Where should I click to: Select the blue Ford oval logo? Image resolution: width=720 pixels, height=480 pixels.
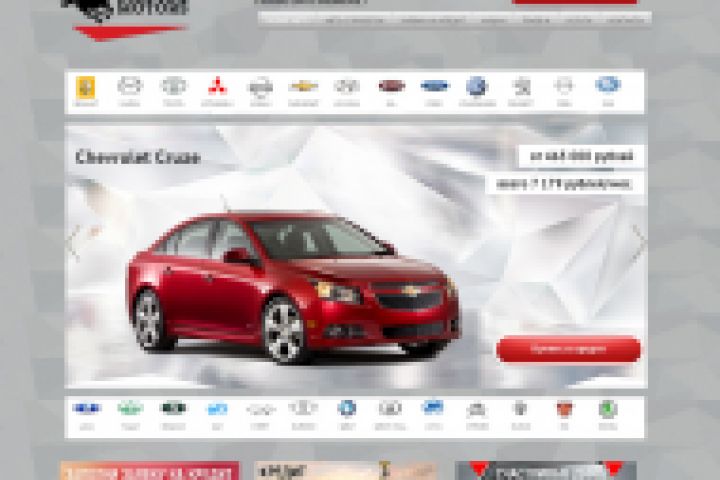[x=434, y=86]
